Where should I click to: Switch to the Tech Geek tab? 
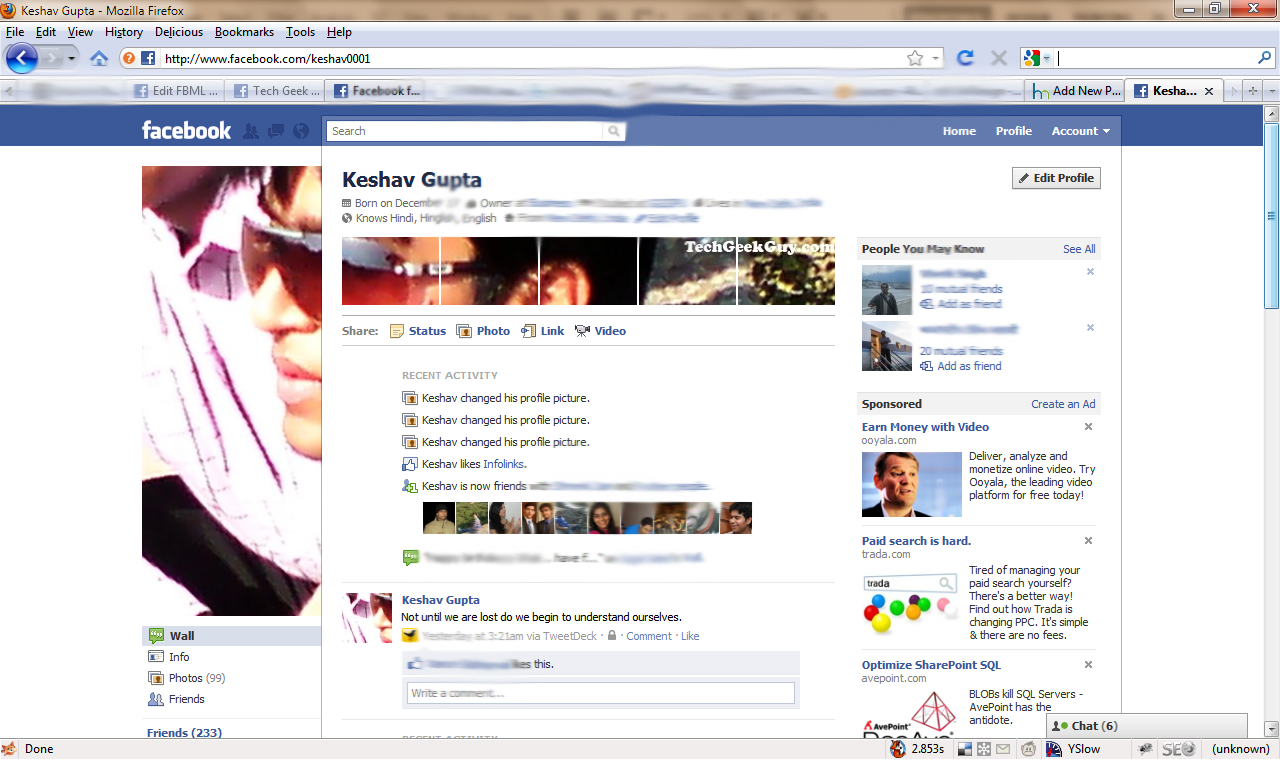tap(276, 90)
